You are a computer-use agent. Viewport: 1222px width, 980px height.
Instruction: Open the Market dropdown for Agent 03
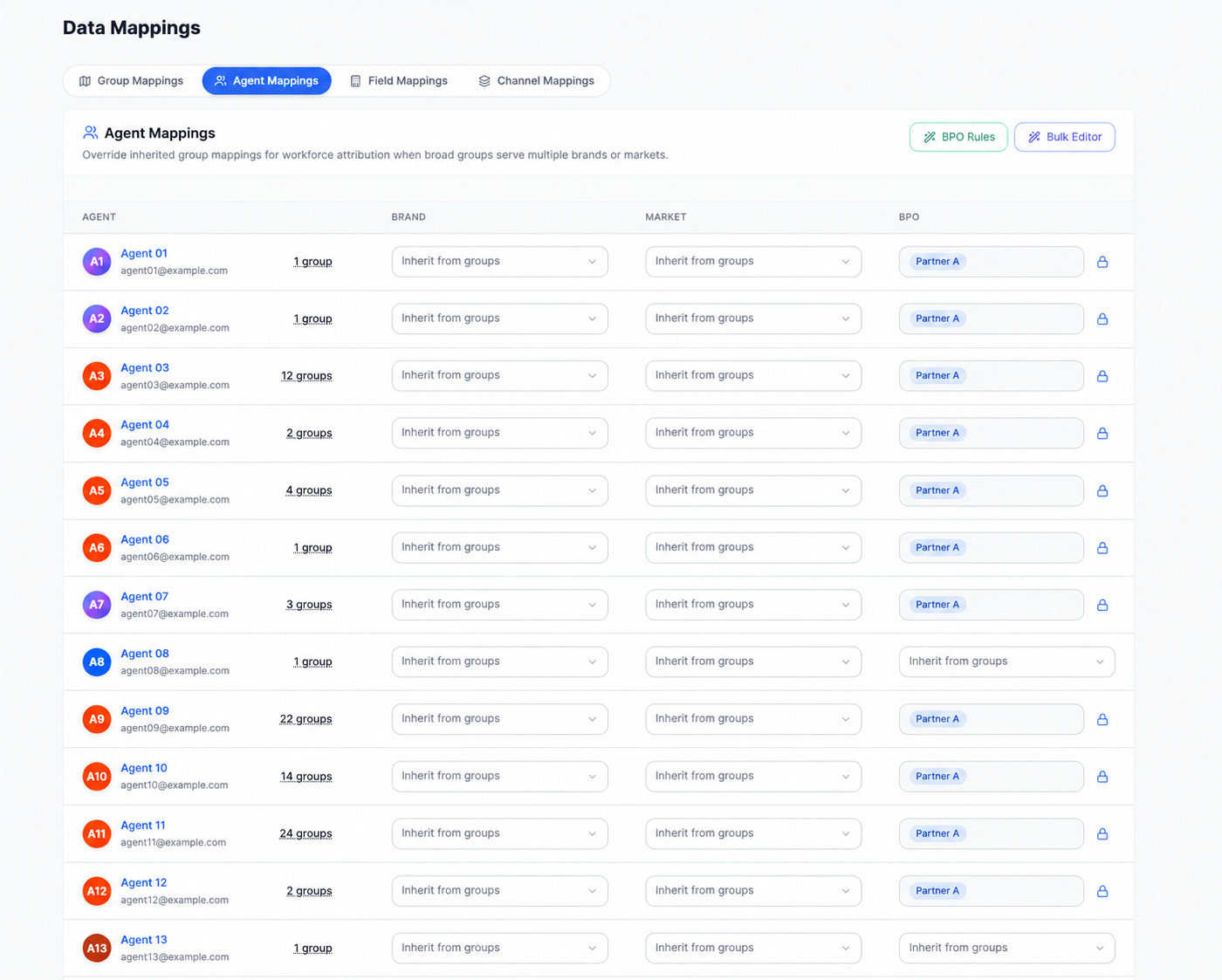(753, 376)
